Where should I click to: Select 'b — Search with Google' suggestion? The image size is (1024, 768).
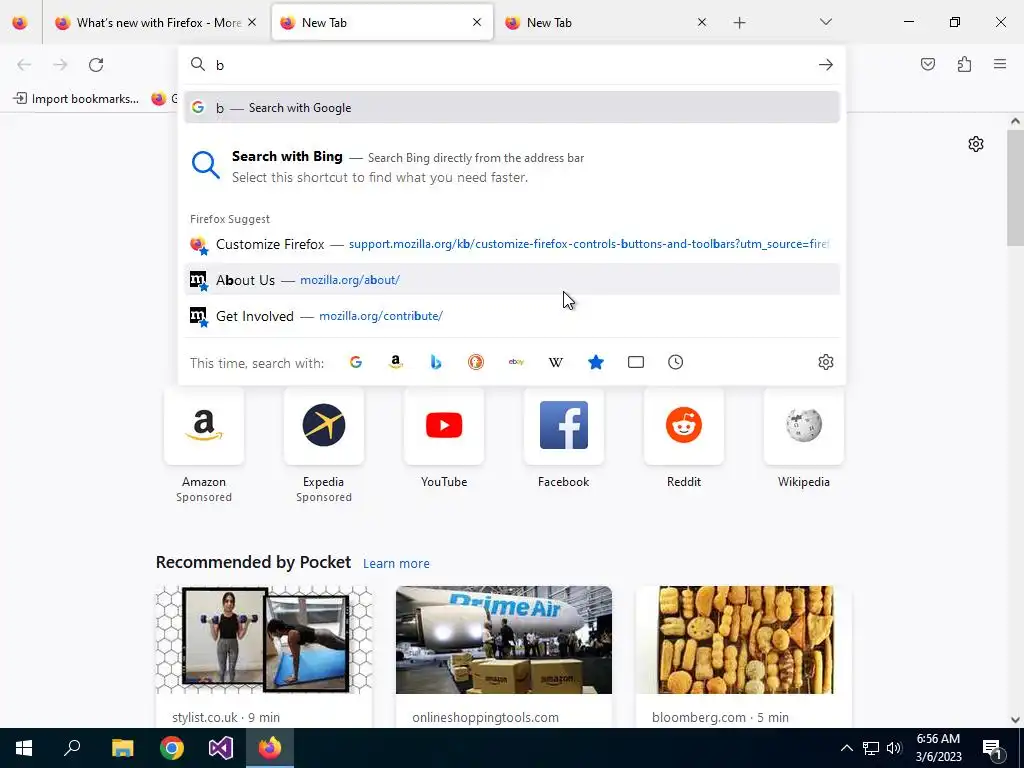[x=512, y=108]
